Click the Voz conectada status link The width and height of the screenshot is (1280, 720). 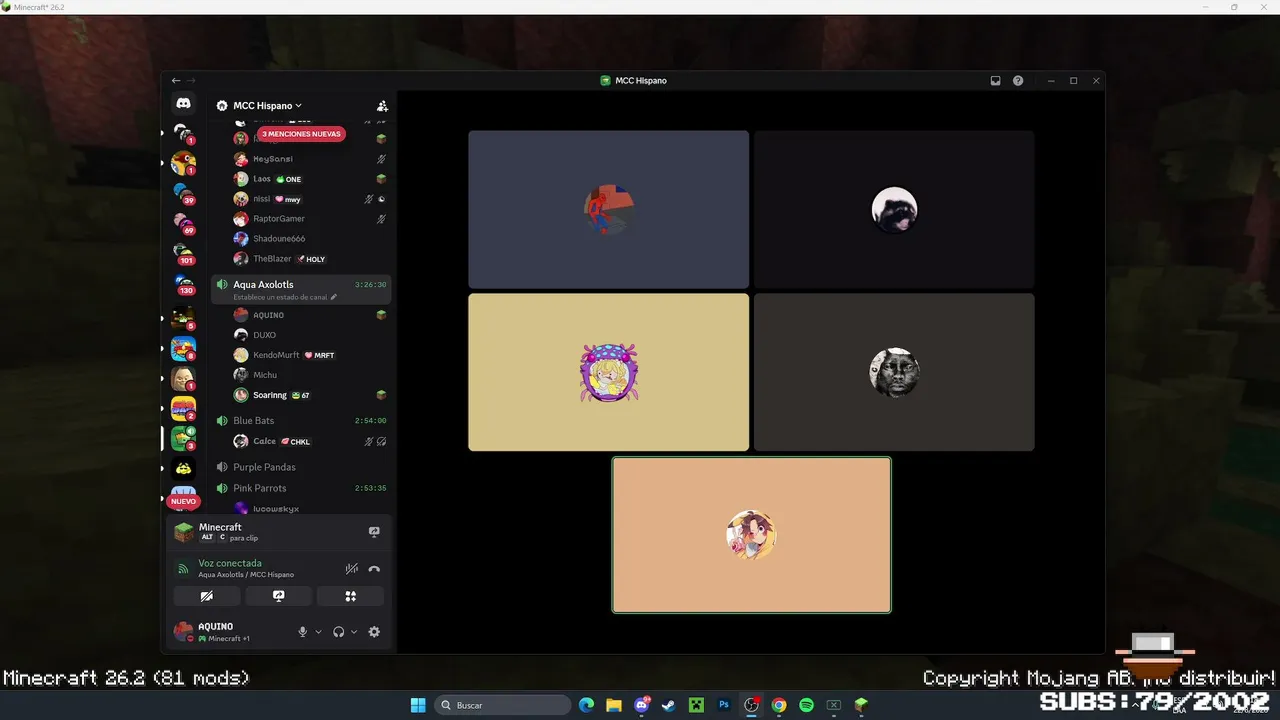[230, 563]
